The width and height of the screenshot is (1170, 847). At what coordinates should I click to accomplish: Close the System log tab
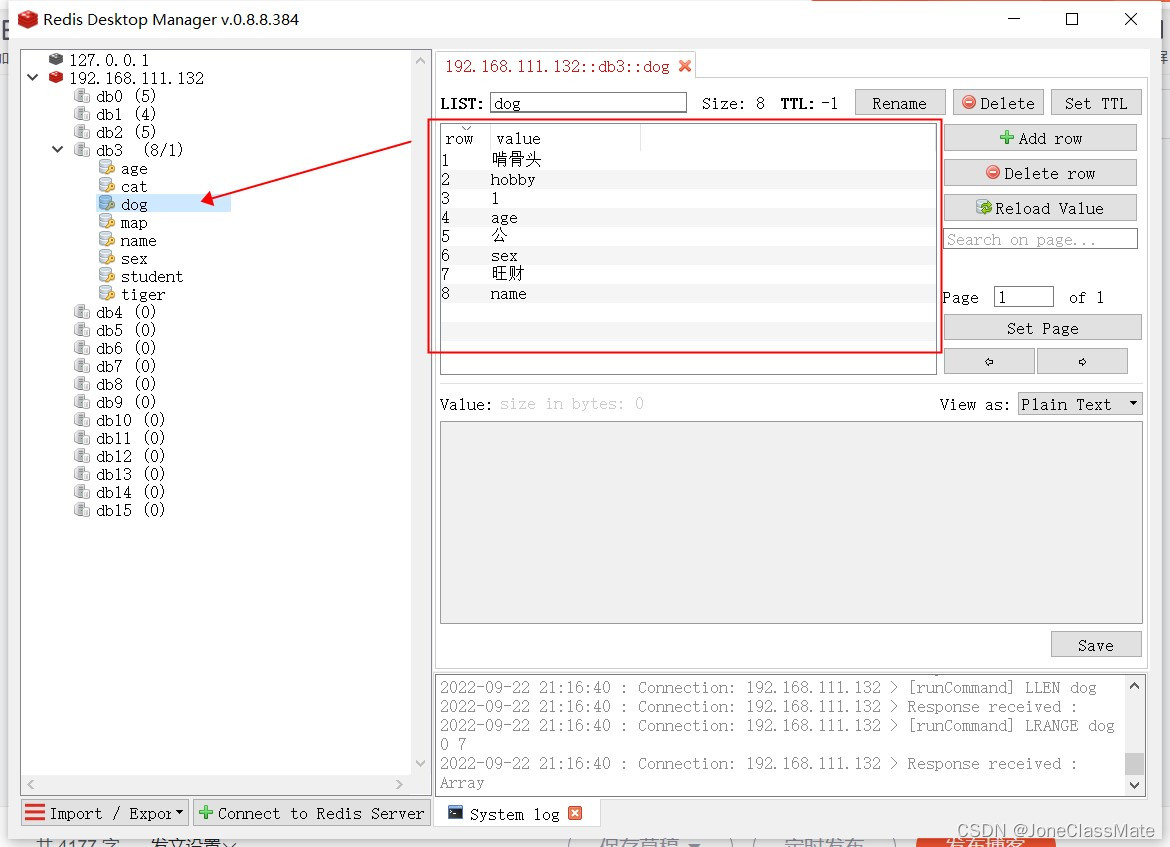click(x=575, y=813)
